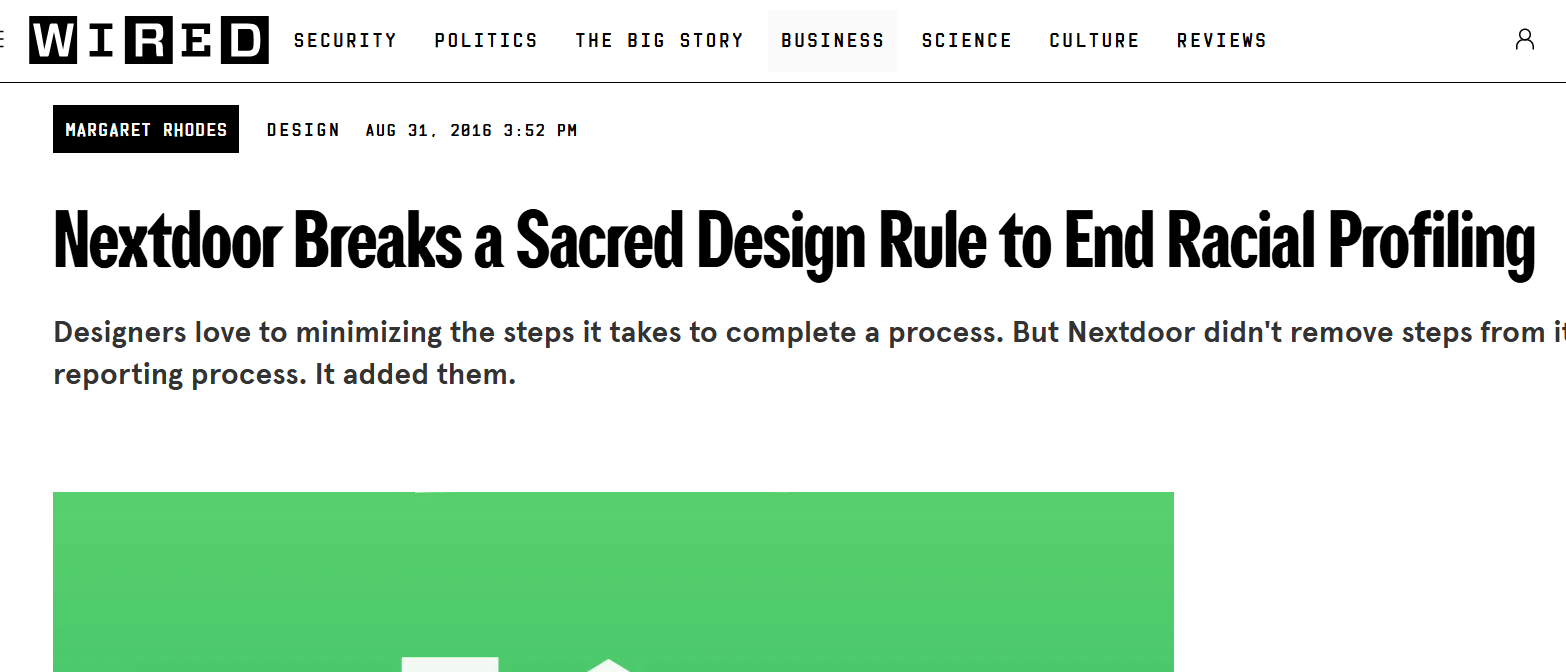
Task: Go to the Security section
Action: 345,41
